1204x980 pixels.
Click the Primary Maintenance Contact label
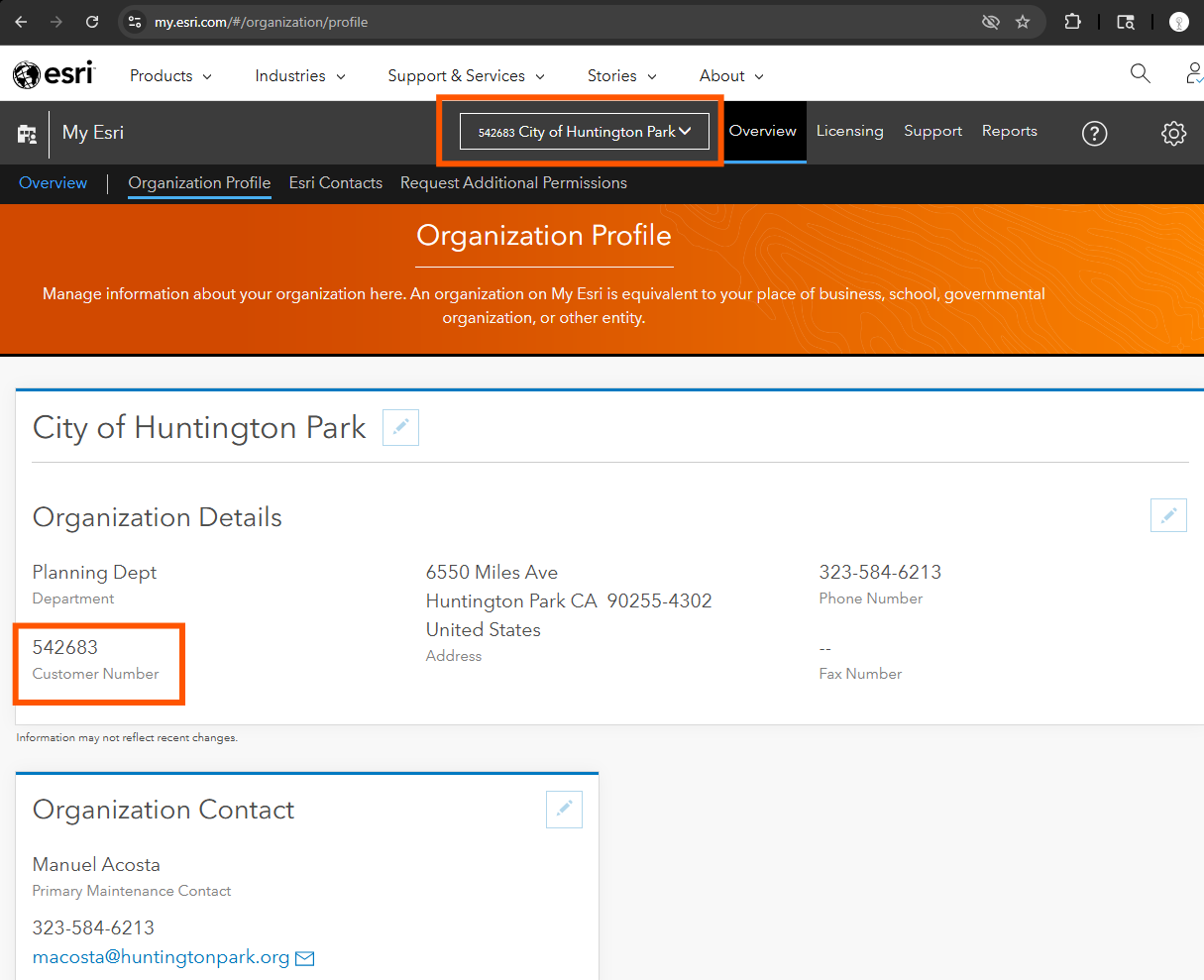coord(132,891)
